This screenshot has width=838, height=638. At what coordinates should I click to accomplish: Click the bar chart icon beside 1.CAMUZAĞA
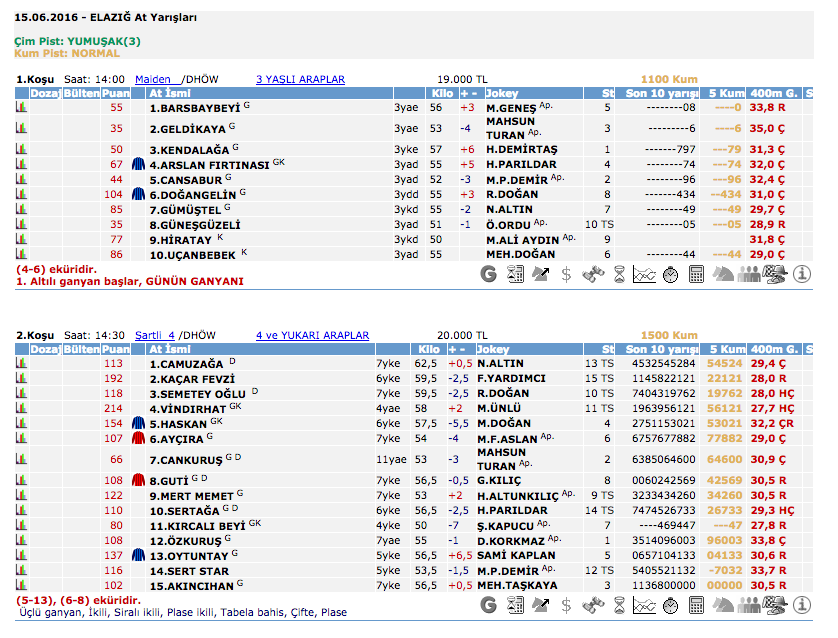pyautogui.click(x=20, y=364)
